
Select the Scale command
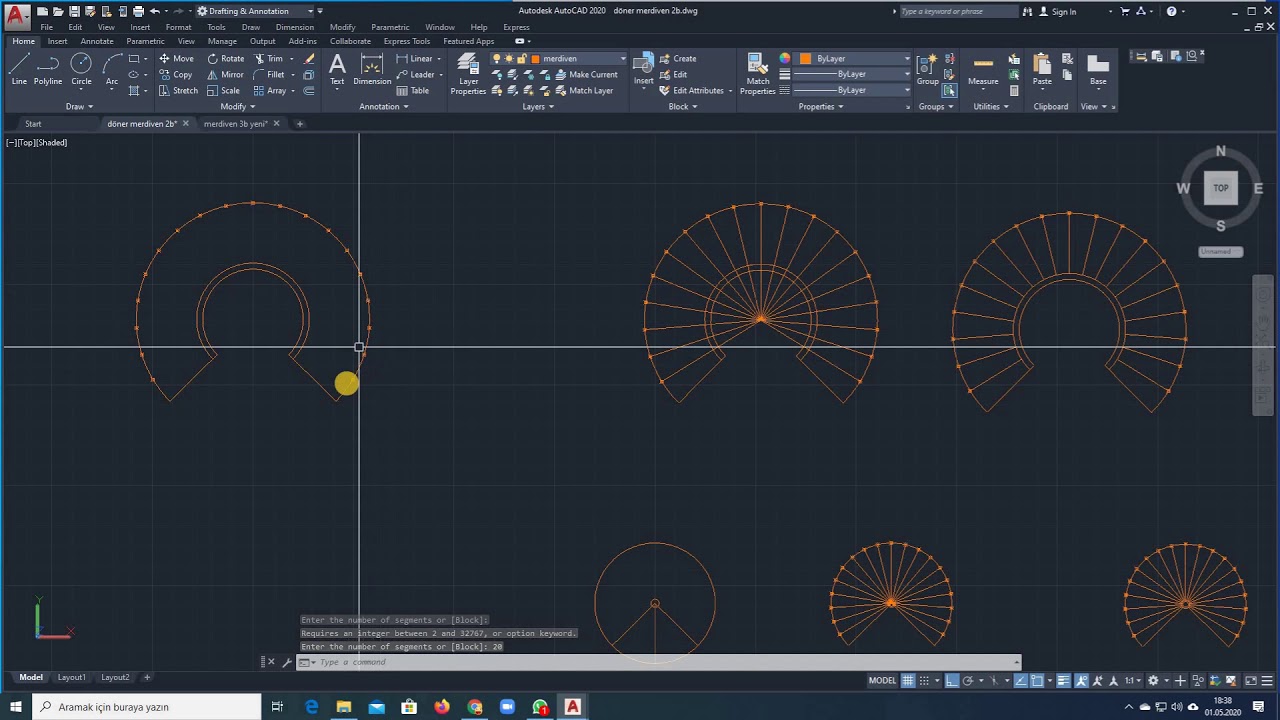coord(223,90)
